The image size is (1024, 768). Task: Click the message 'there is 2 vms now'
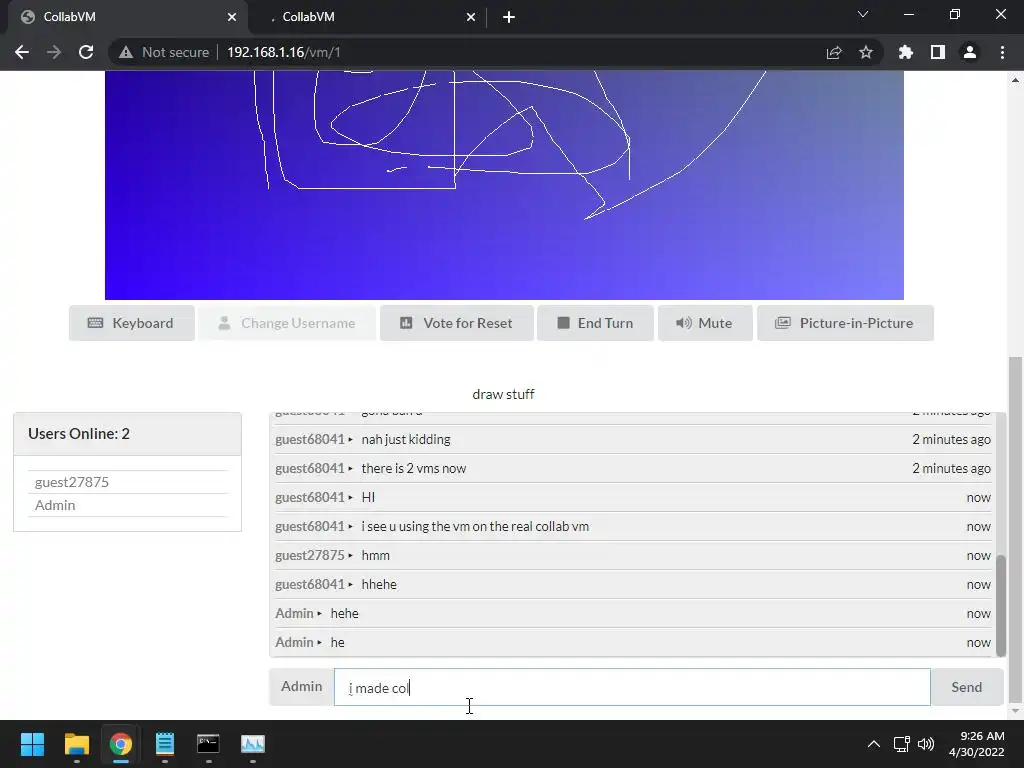pyautogui.click(x=413, y=468)
